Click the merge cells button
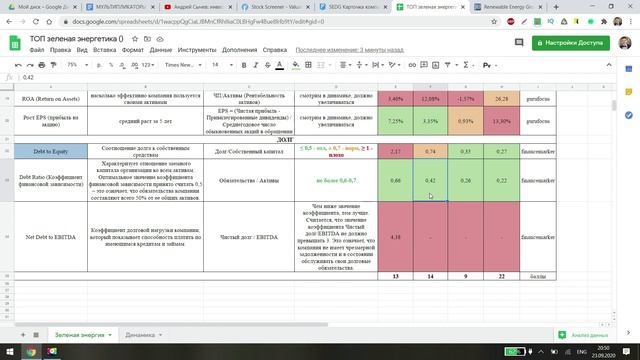This screenshot has height=360, width=640. [x=321, y=65]
